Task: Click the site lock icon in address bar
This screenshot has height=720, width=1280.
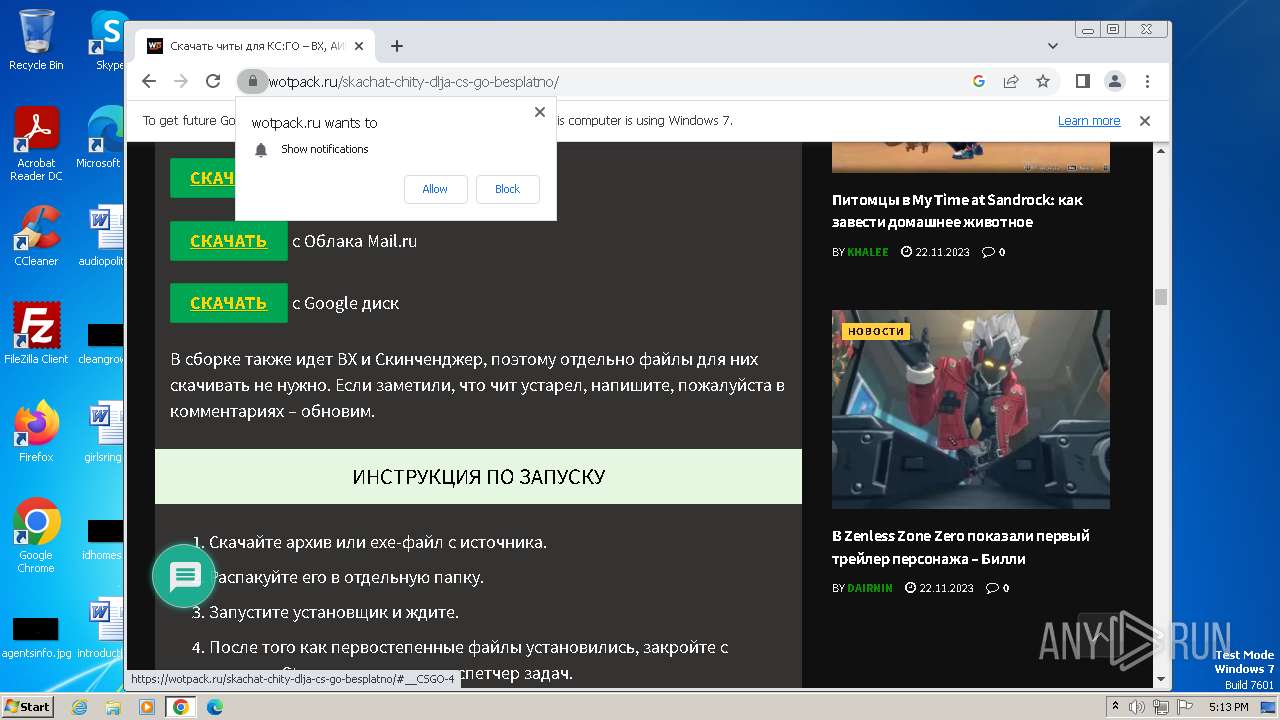Action: pyautogui.click(x=252, y=81)
